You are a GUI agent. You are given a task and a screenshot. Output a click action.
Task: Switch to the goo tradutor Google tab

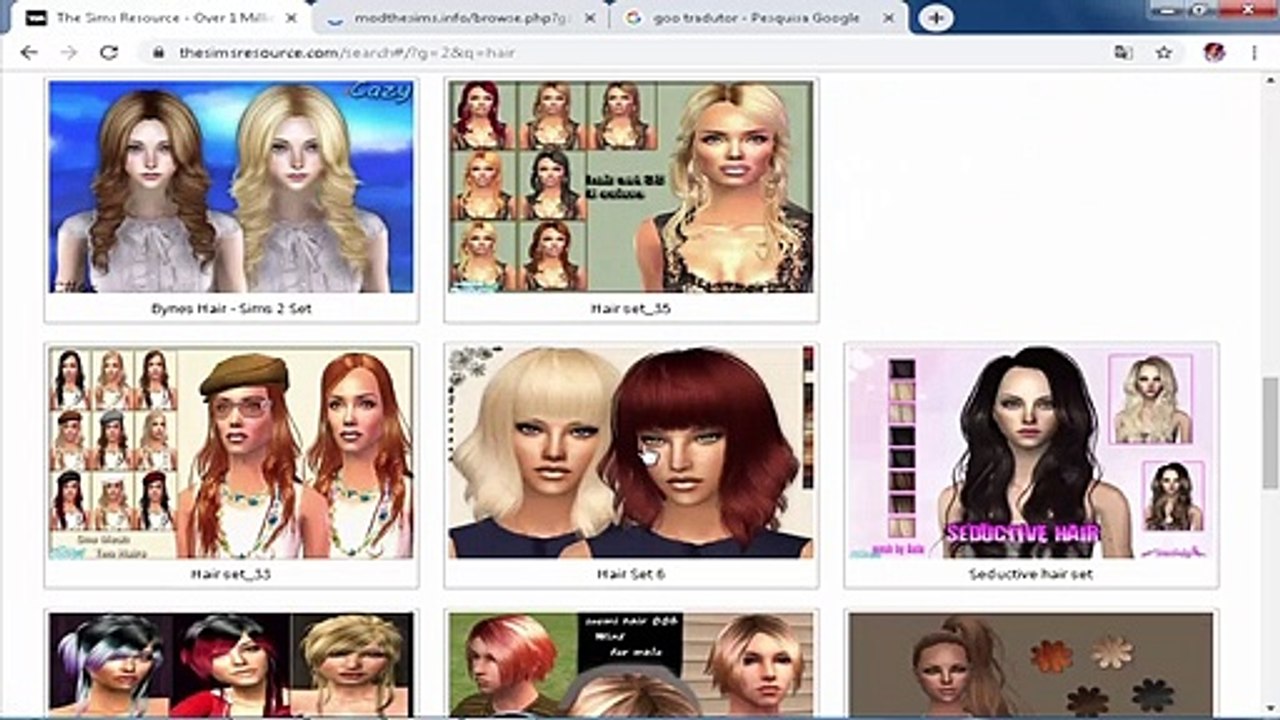click(x=760, y=18)
